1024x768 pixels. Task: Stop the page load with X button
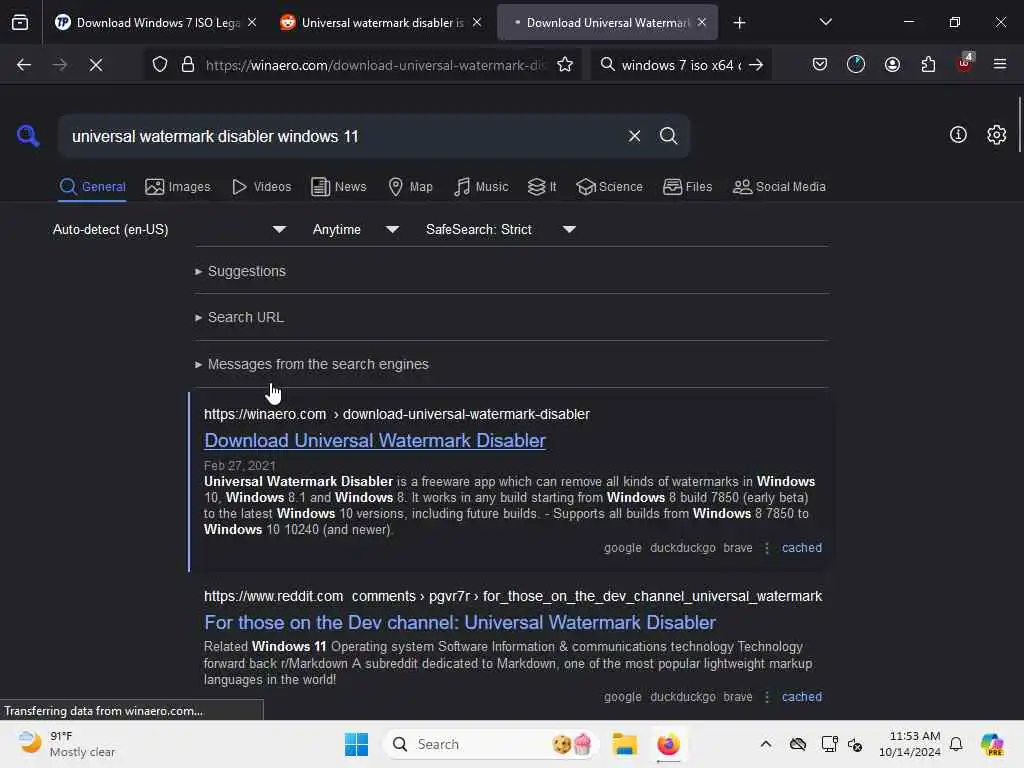click(95, 65)
